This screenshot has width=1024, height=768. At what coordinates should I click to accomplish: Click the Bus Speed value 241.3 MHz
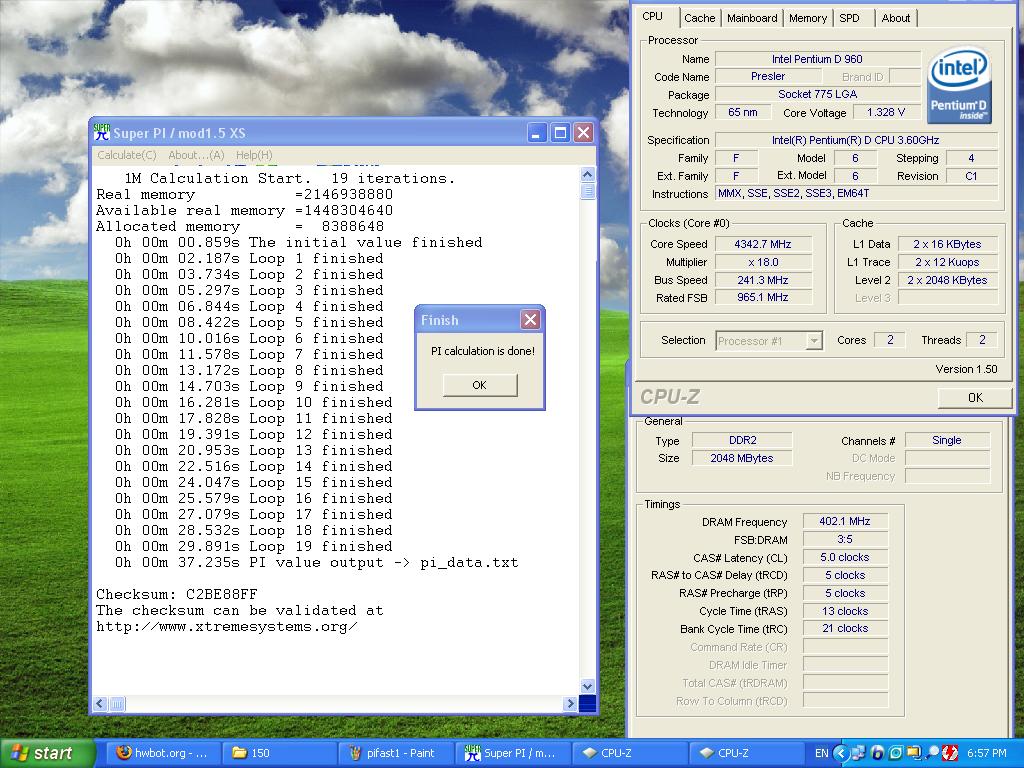pos(763,280)
